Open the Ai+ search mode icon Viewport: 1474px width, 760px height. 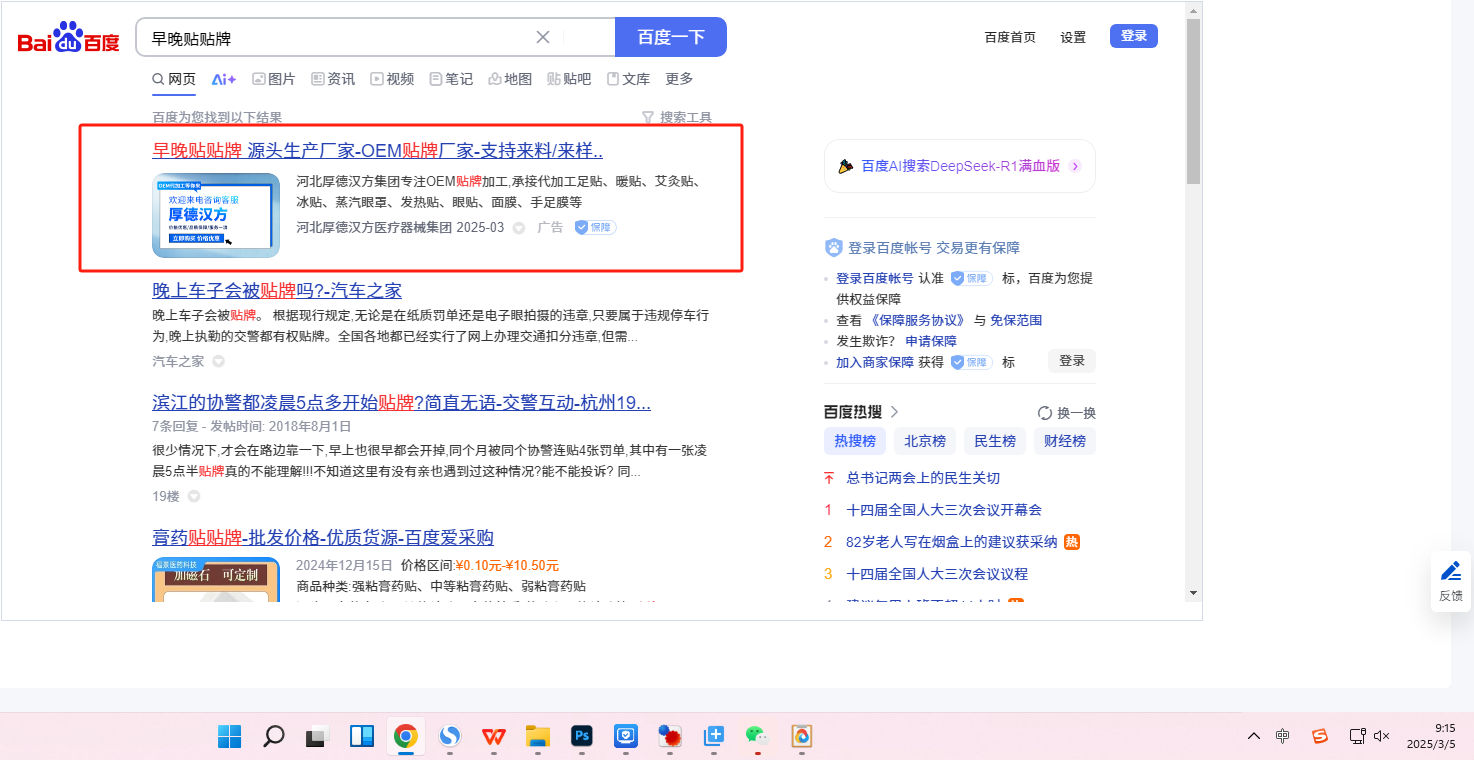[x=223, y=79]
